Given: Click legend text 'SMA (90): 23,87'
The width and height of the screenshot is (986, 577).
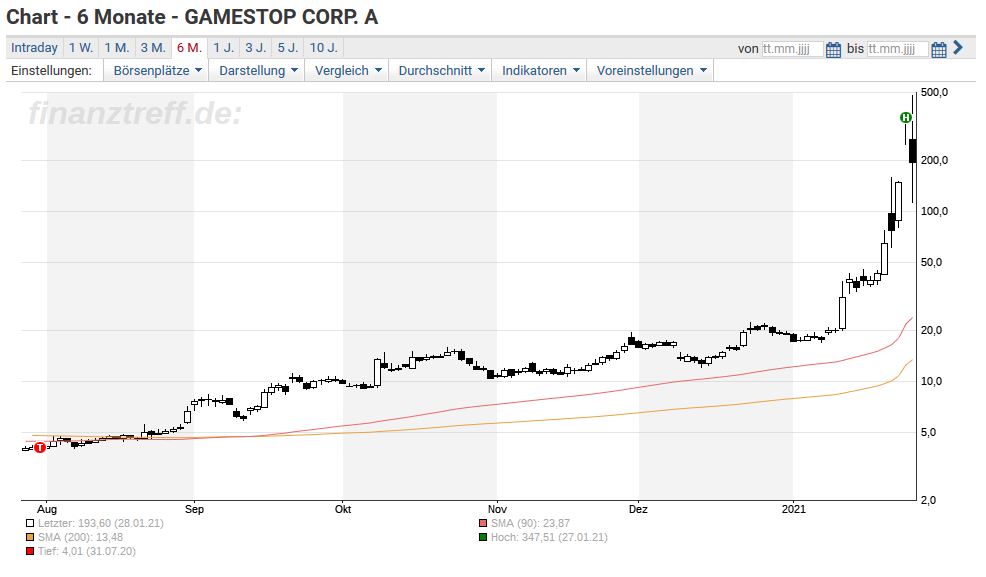Looking at the screenshot, I should tap(530, 523).
